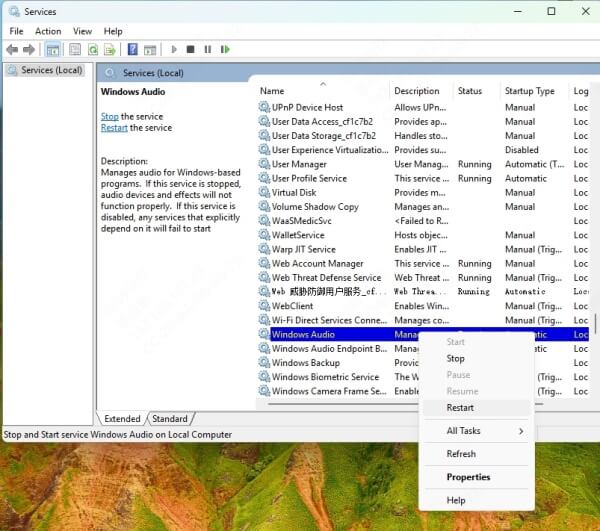Toggle Show/Hide Console Tree toolbar icon
Viewport: 600px width, 531px height.
52,50
